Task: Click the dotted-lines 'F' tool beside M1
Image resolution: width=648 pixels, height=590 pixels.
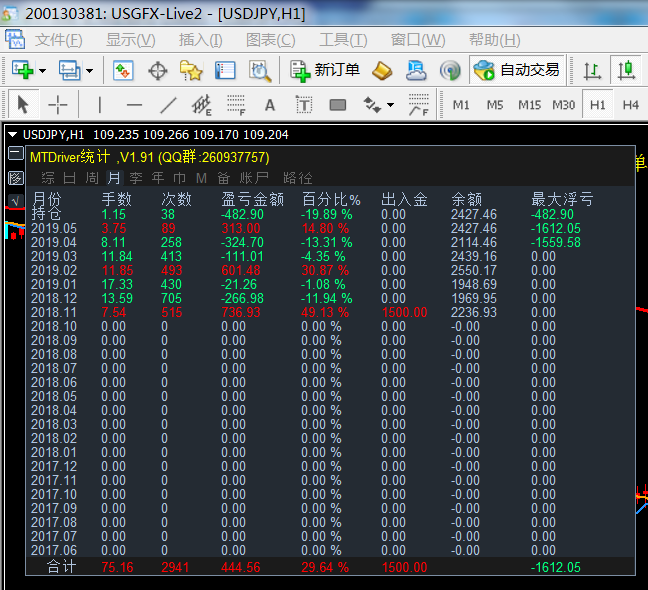Action: pyautogui.click(x=419, y=105)
